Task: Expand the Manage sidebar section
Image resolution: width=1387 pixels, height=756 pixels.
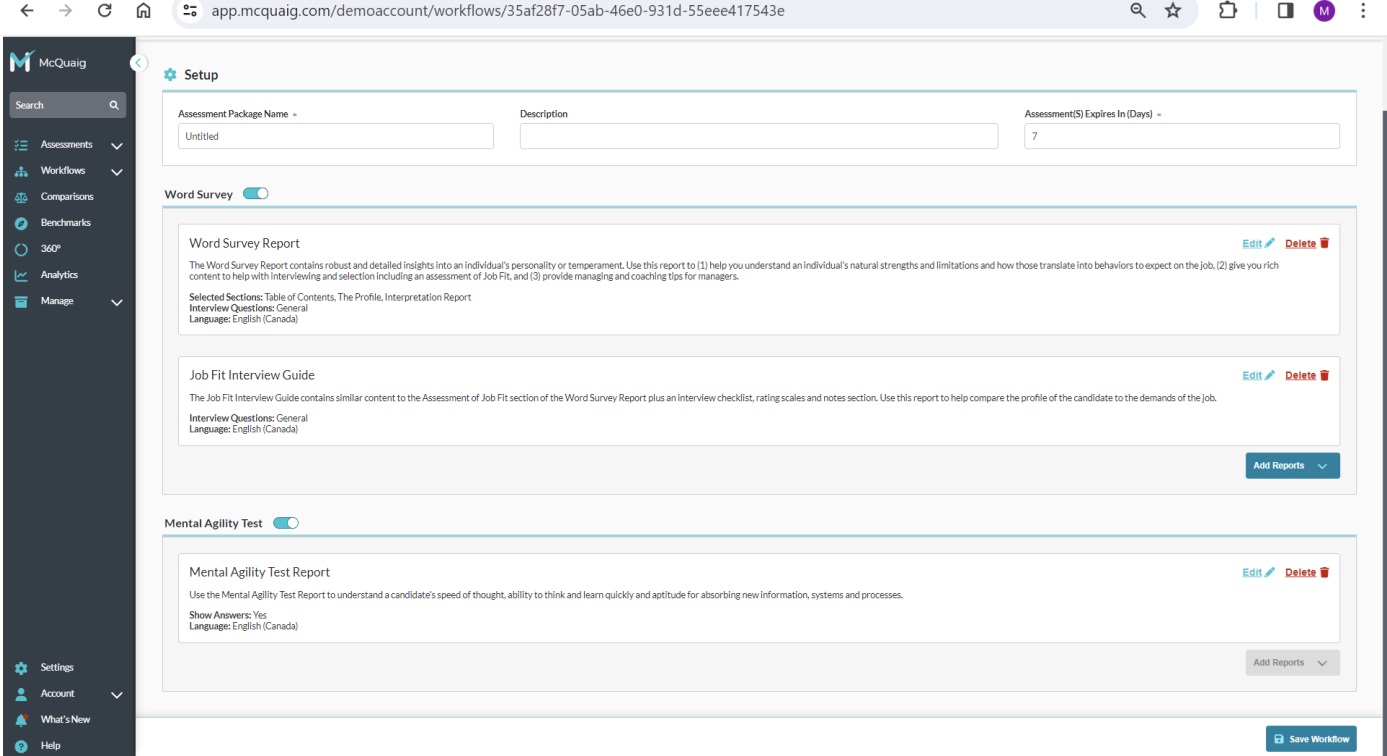Action: coord(116,302)
